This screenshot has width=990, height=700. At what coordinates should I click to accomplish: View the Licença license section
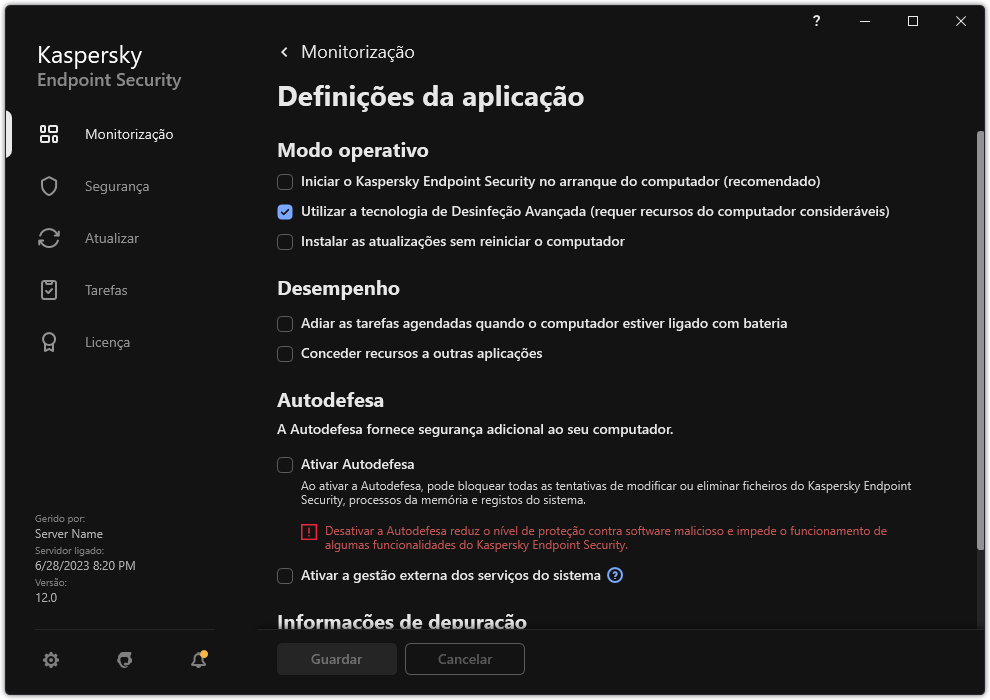coord(107,342)
